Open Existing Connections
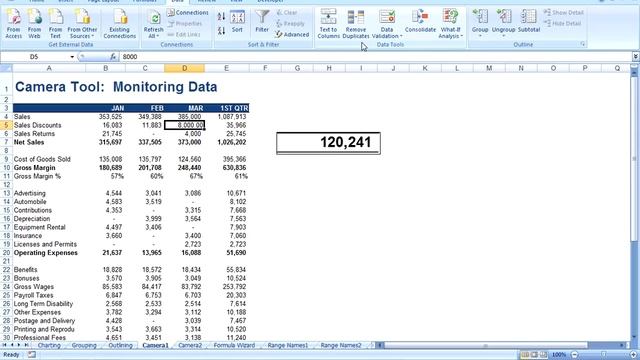The width and height of the screenshot is (640, 360). pyautogui.click(x=120, y=24)
